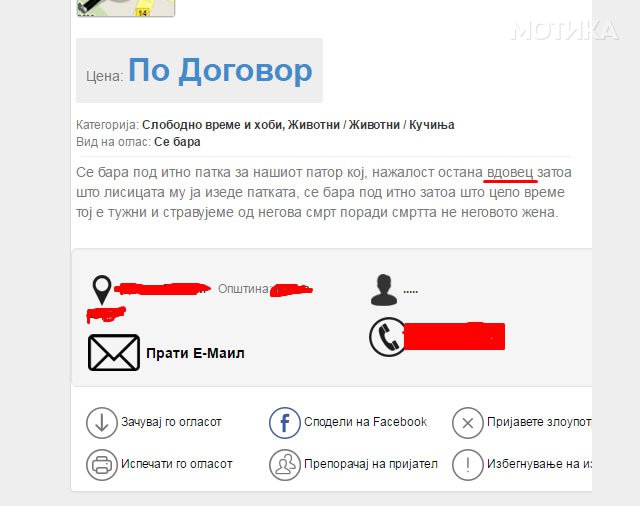Click the По Договор price text
The height and width of the screenshot is (506, 640).
(x=220, y=71)
